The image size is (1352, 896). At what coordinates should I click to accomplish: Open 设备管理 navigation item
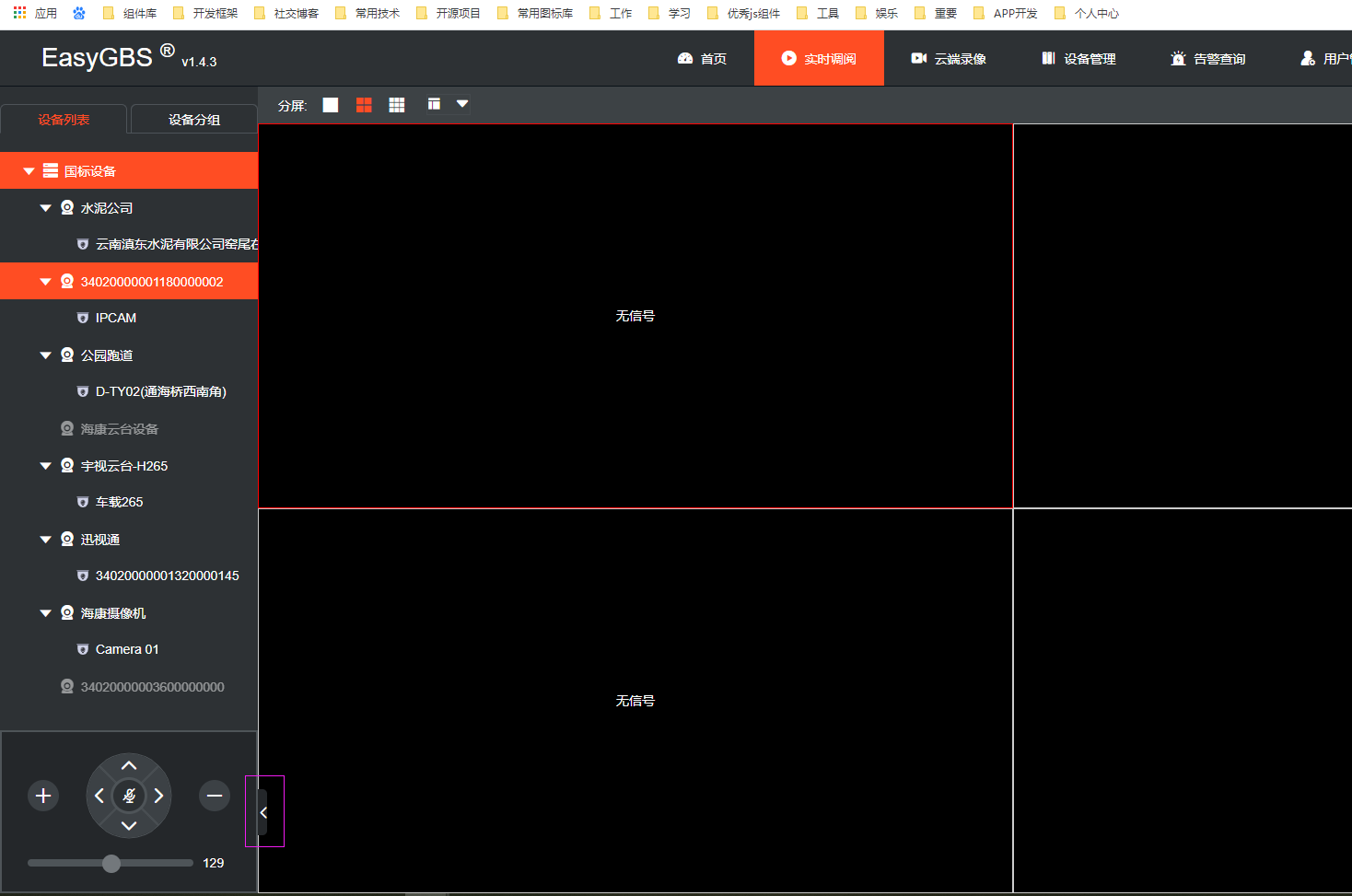[1078, 59]
